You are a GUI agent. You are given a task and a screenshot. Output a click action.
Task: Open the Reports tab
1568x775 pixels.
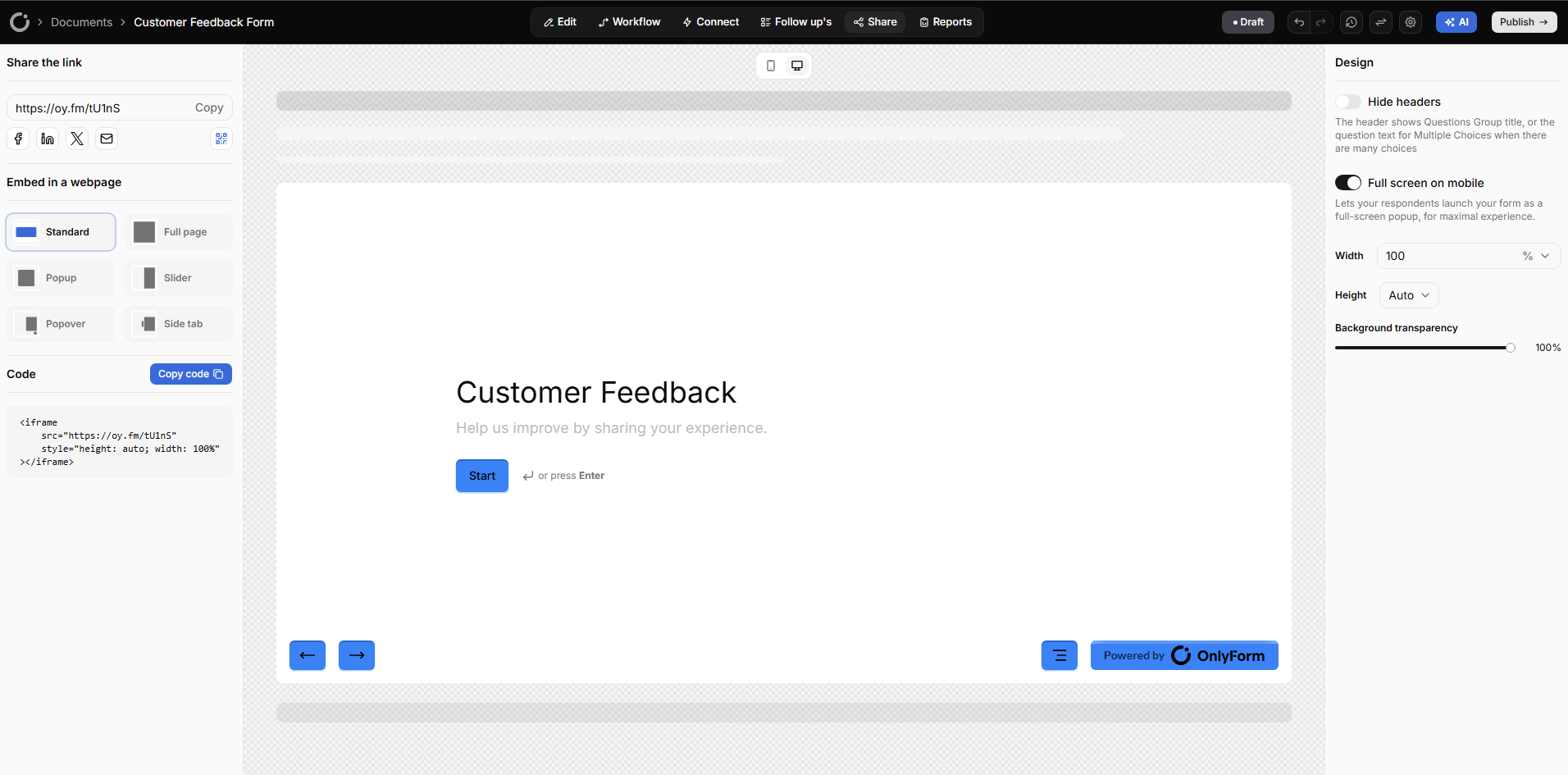click(x=946, y=22)
